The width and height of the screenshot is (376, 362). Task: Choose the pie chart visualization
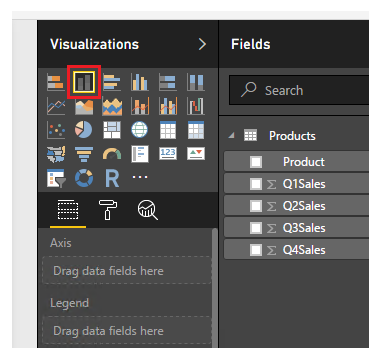pos(84,130)
